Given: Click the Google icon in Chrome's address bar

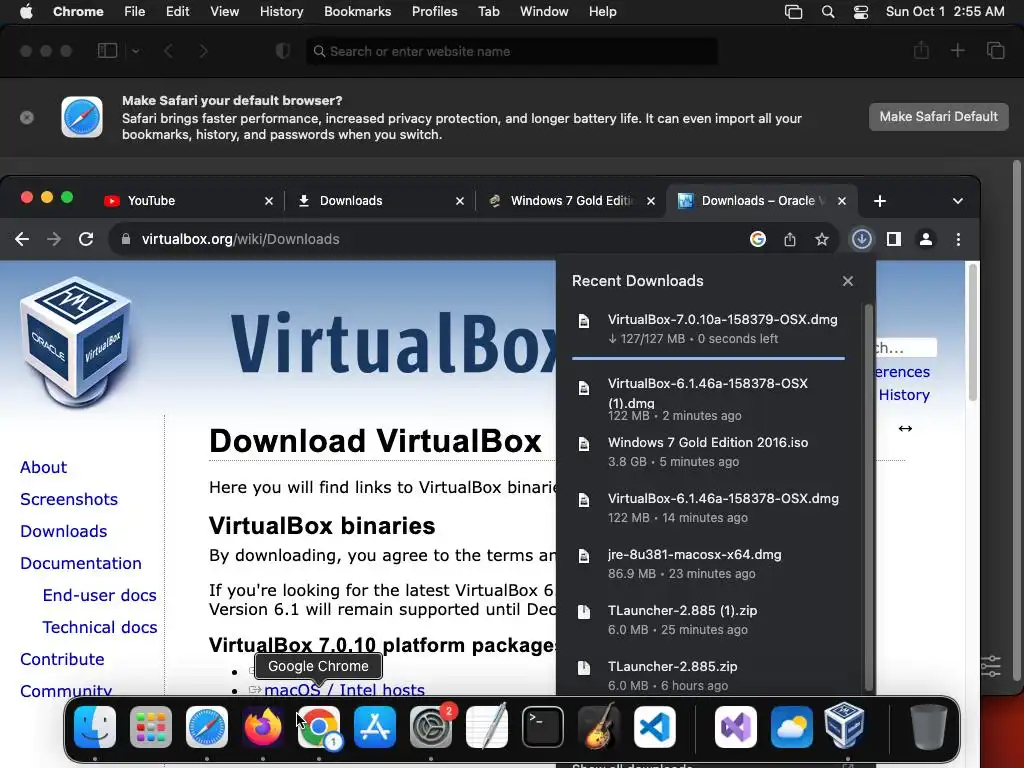Looking at the screenshot, I should pos(758,239).
